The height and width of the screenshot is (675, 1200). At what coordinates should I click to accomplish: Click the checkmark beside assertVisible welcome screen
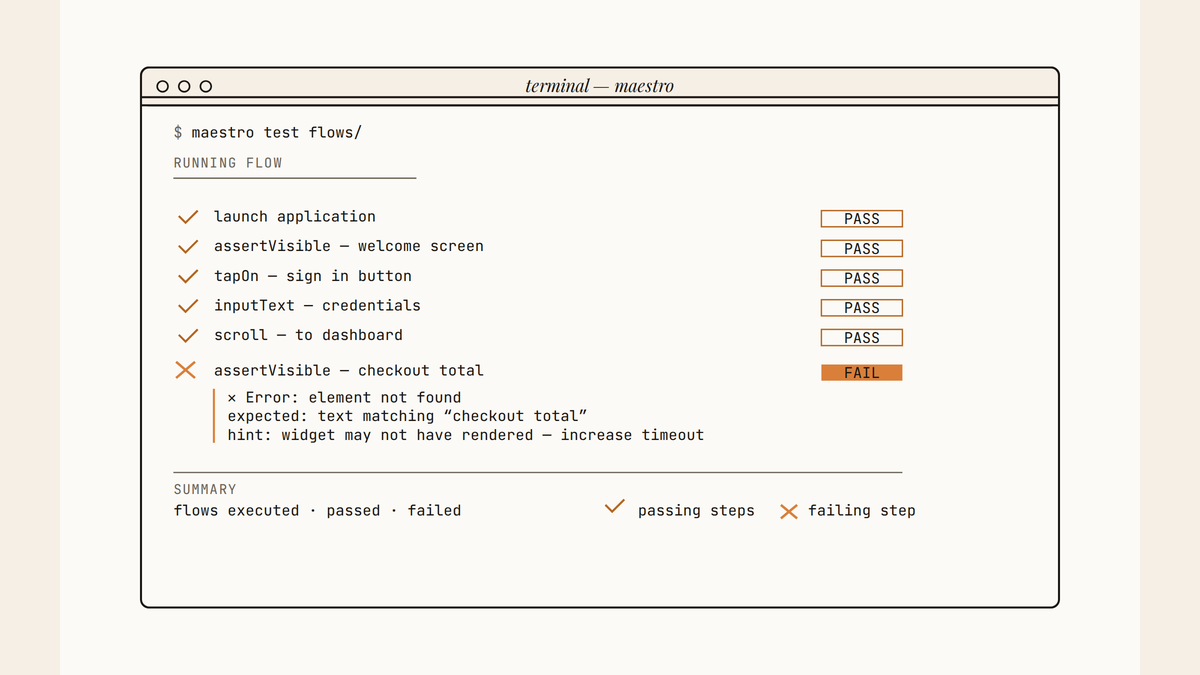pyautogui.click(x=187, y=247)
